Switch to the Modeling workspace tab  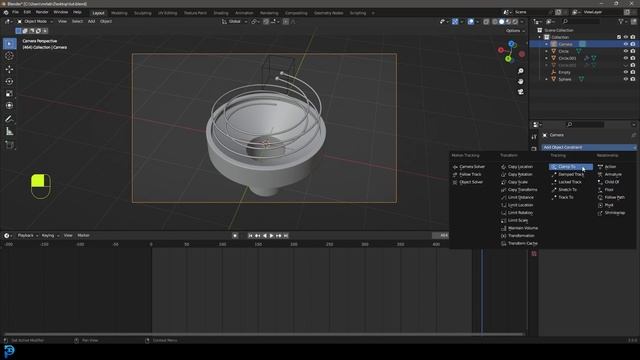(x=119, y=13)
